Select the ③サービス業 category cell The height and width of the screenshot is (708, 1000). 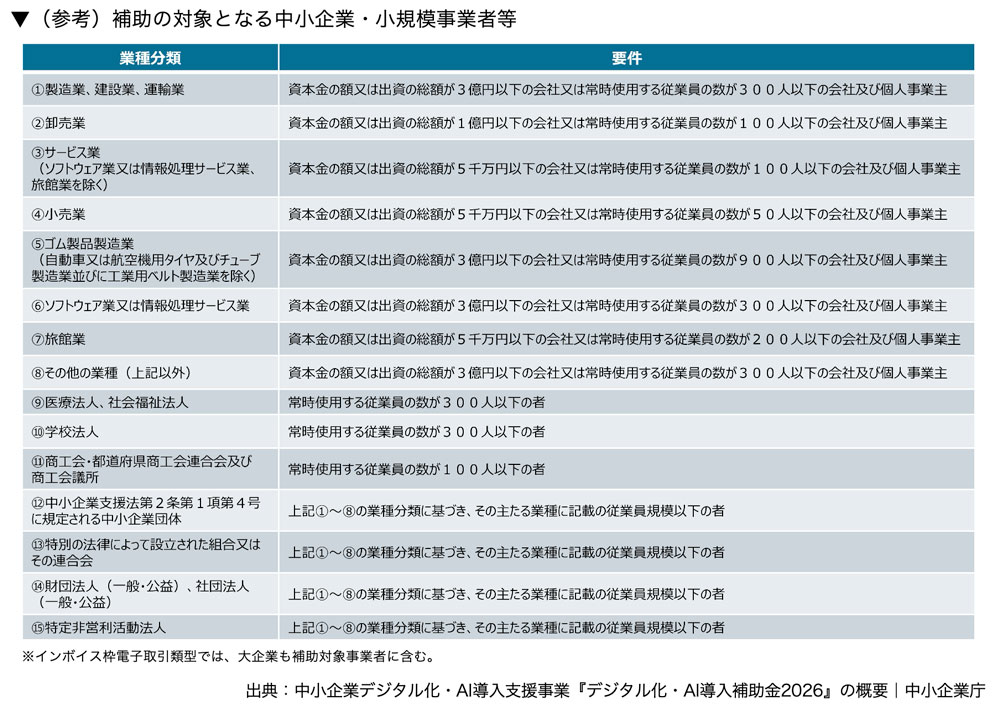(151, 168)
